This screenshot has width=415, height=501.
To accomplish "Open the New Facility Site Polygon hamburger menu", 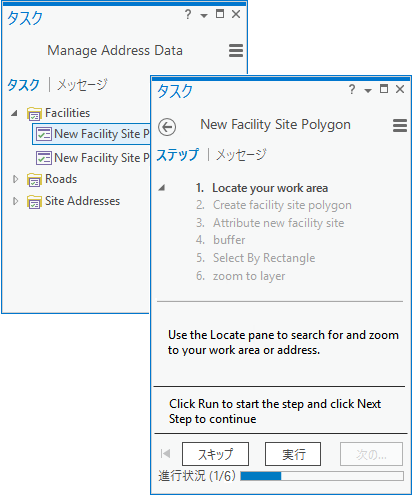I will 400,126.
